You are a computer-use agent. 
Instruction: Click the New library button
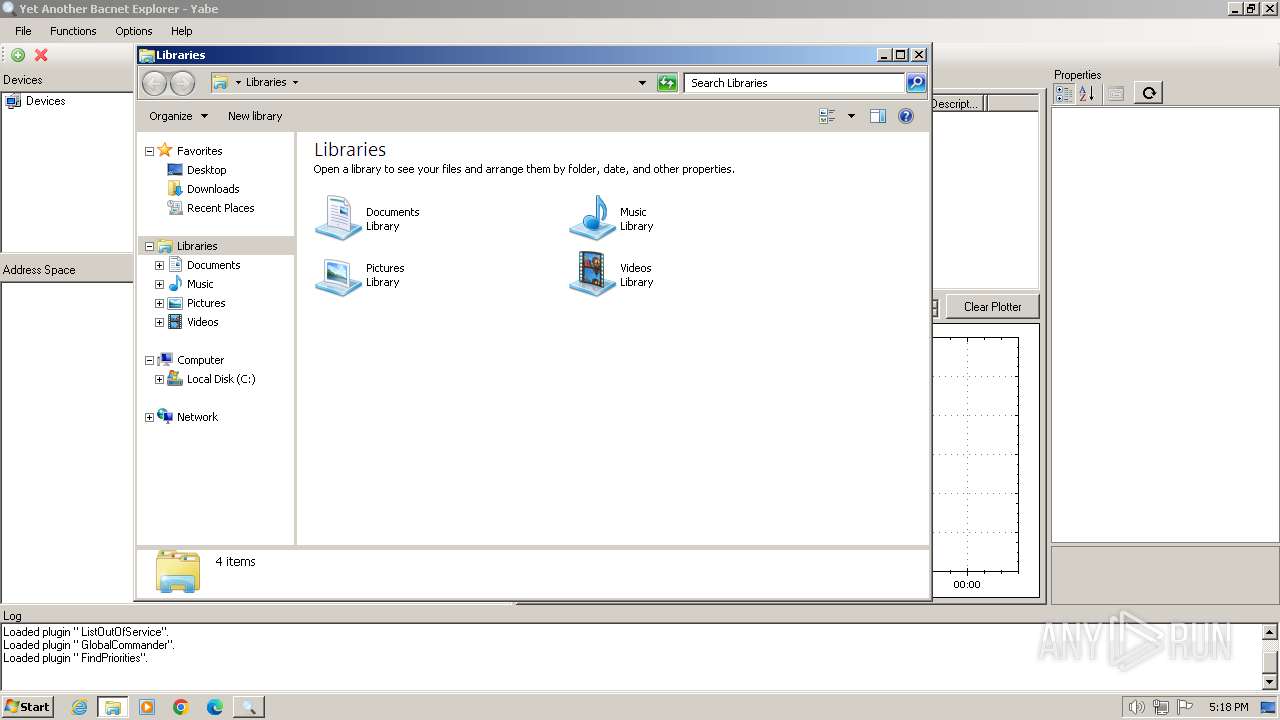point(255,116)
